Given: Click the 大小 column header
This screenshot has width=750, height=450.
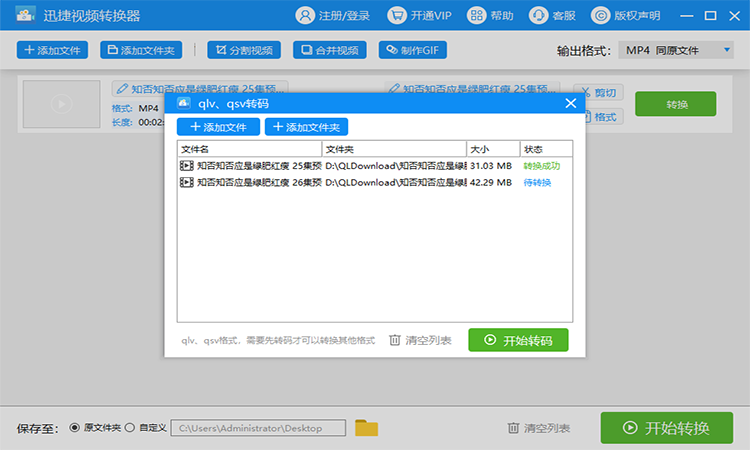Looking at the screenshot, I should [x=493, y=149].
